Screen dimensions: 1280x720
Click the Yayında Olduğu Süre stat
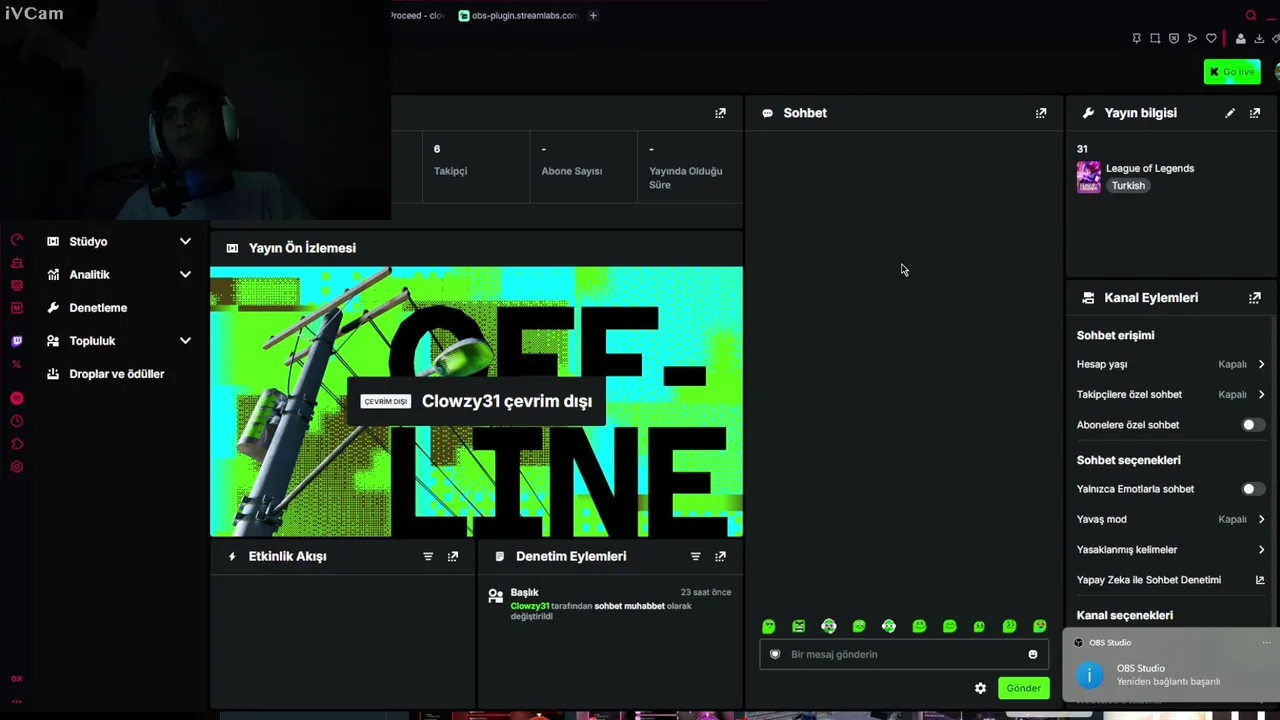(686, 167)
